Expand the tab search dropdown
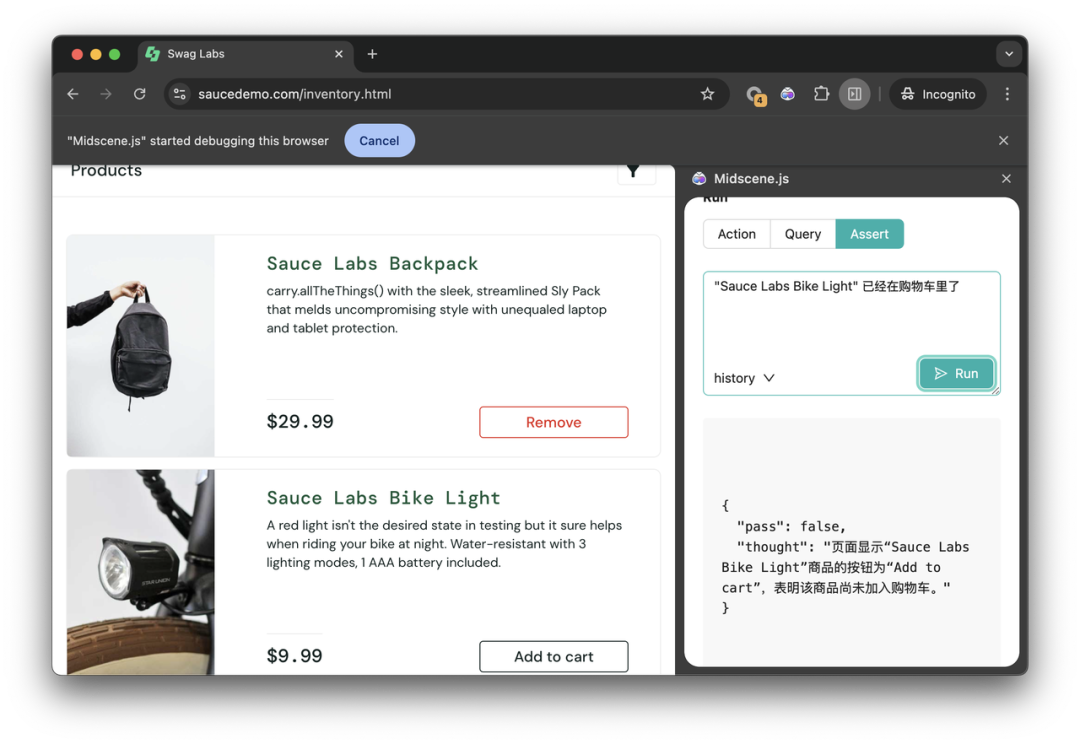Image resolution: width=1080 pixels, height=744 pixels. click(x=1008, y=54)
